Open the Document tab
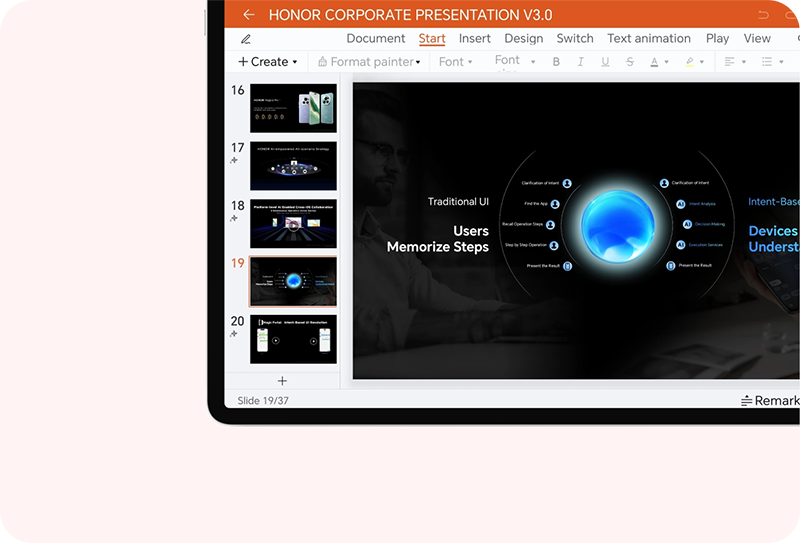Viewport: 800px width, 543px height. coord(376,38)
